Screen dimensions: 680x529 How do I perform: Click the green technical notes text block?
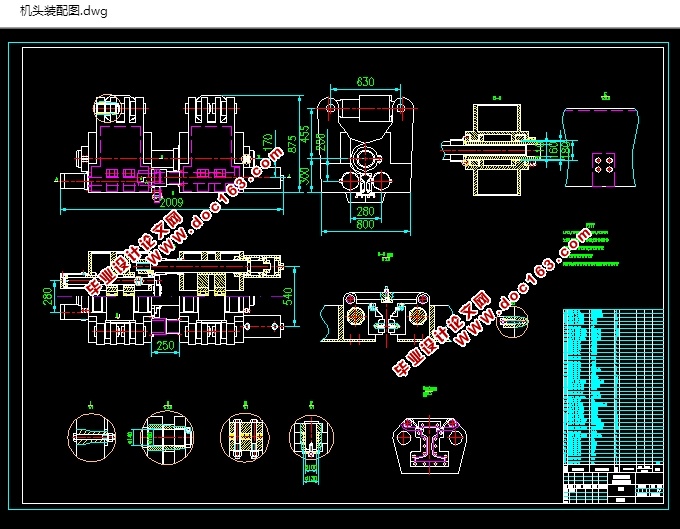tap(591, 244)
